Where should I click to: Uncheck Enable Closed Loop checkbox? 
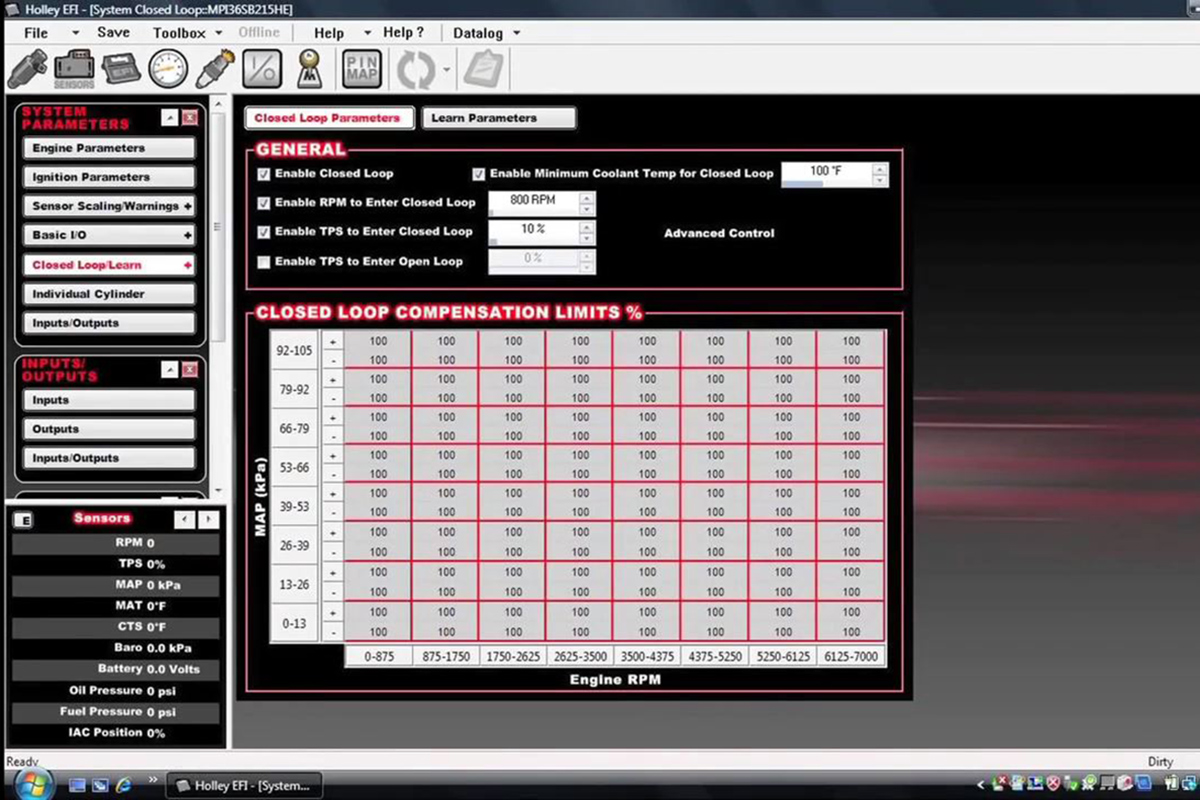[265, 174]
